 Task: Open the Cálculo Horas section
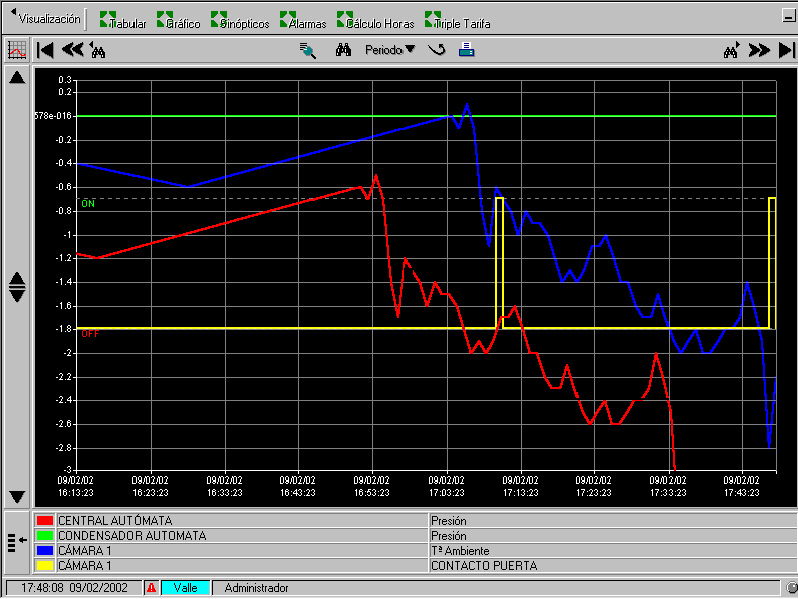pos(374,22)
